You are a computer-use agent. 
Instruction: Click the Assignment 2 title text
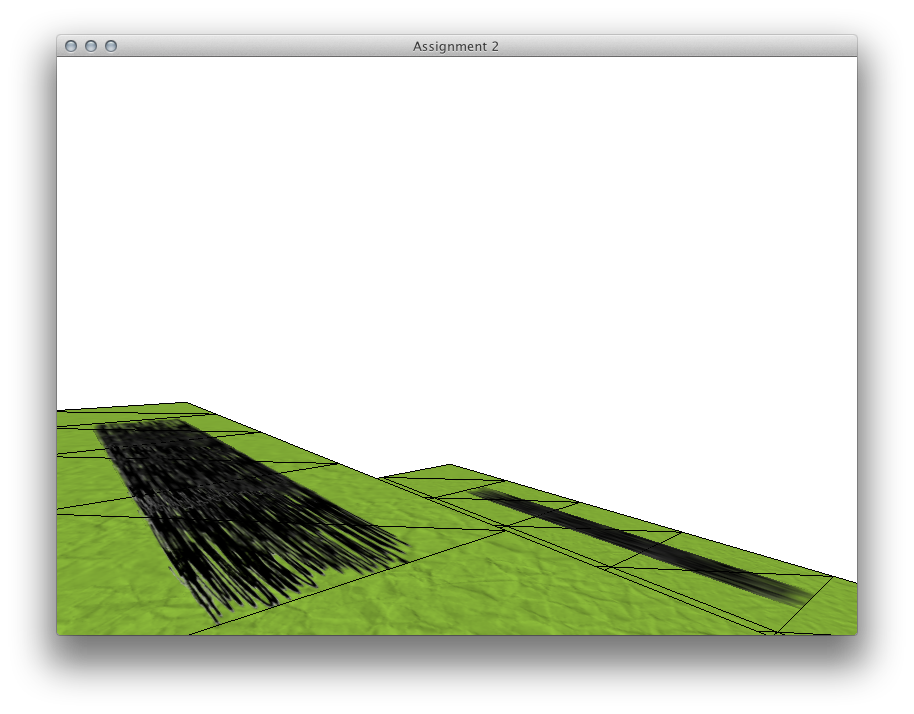pos(456,47)
